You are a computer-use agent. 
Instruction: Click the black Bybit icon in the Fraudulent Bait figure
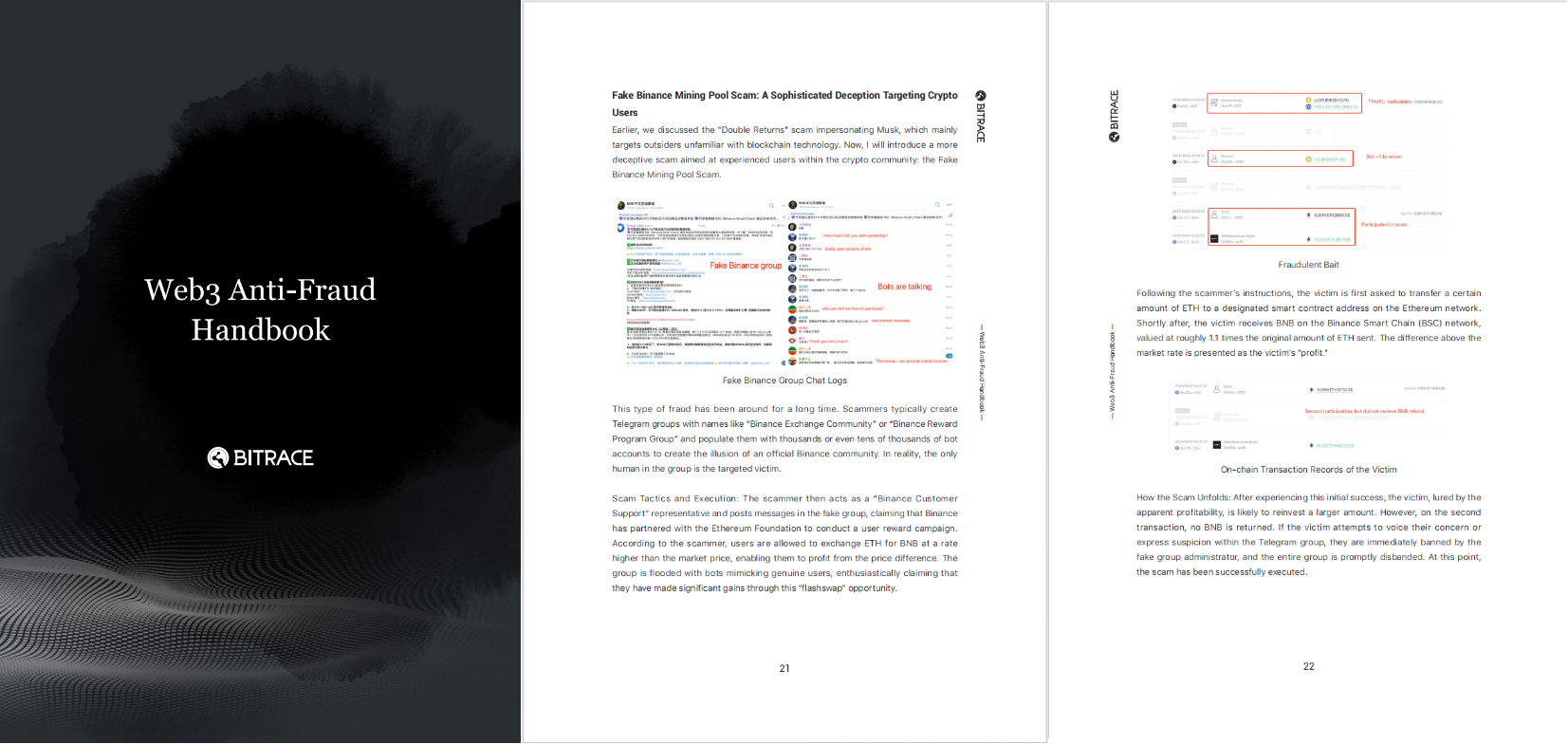tap(1214, 238)
